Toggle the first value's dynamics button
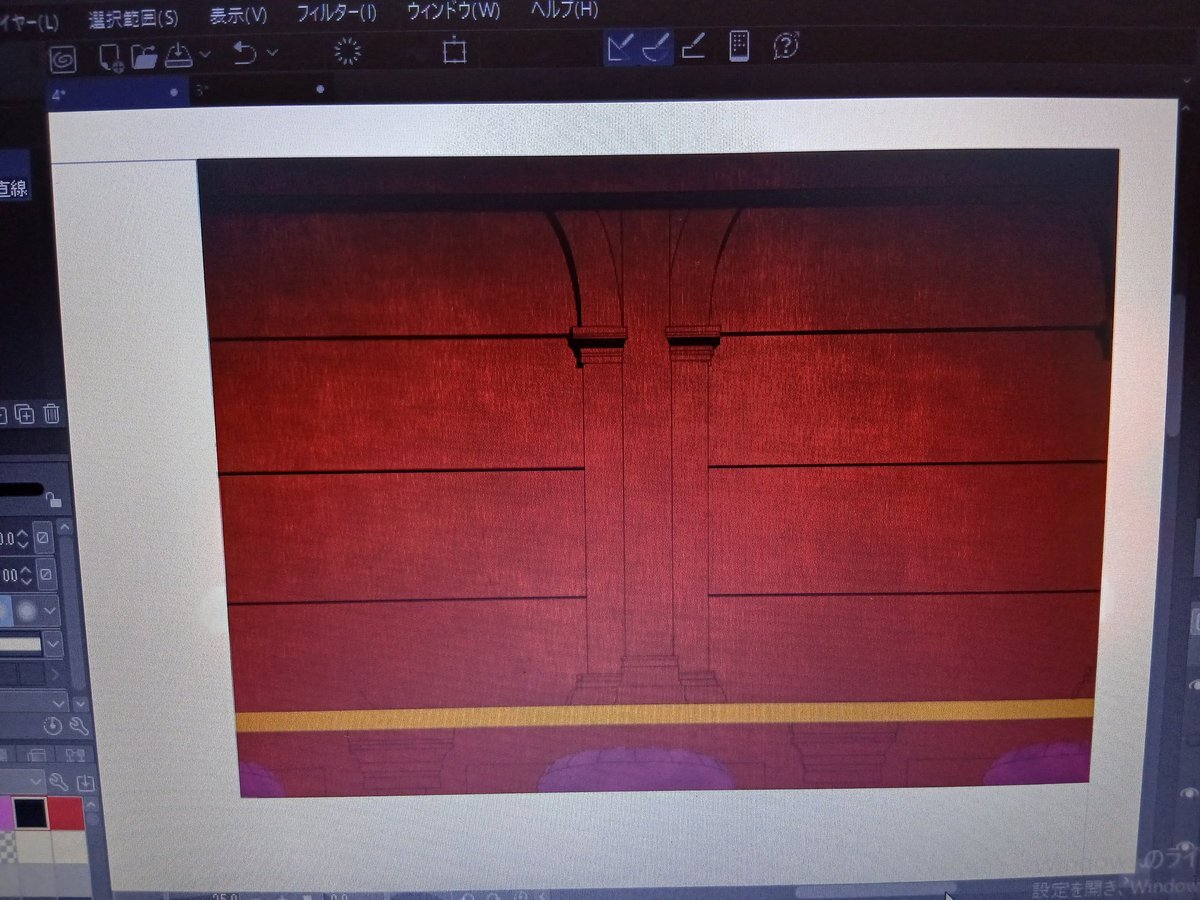Screen dimensions: 1200x900 43,539
